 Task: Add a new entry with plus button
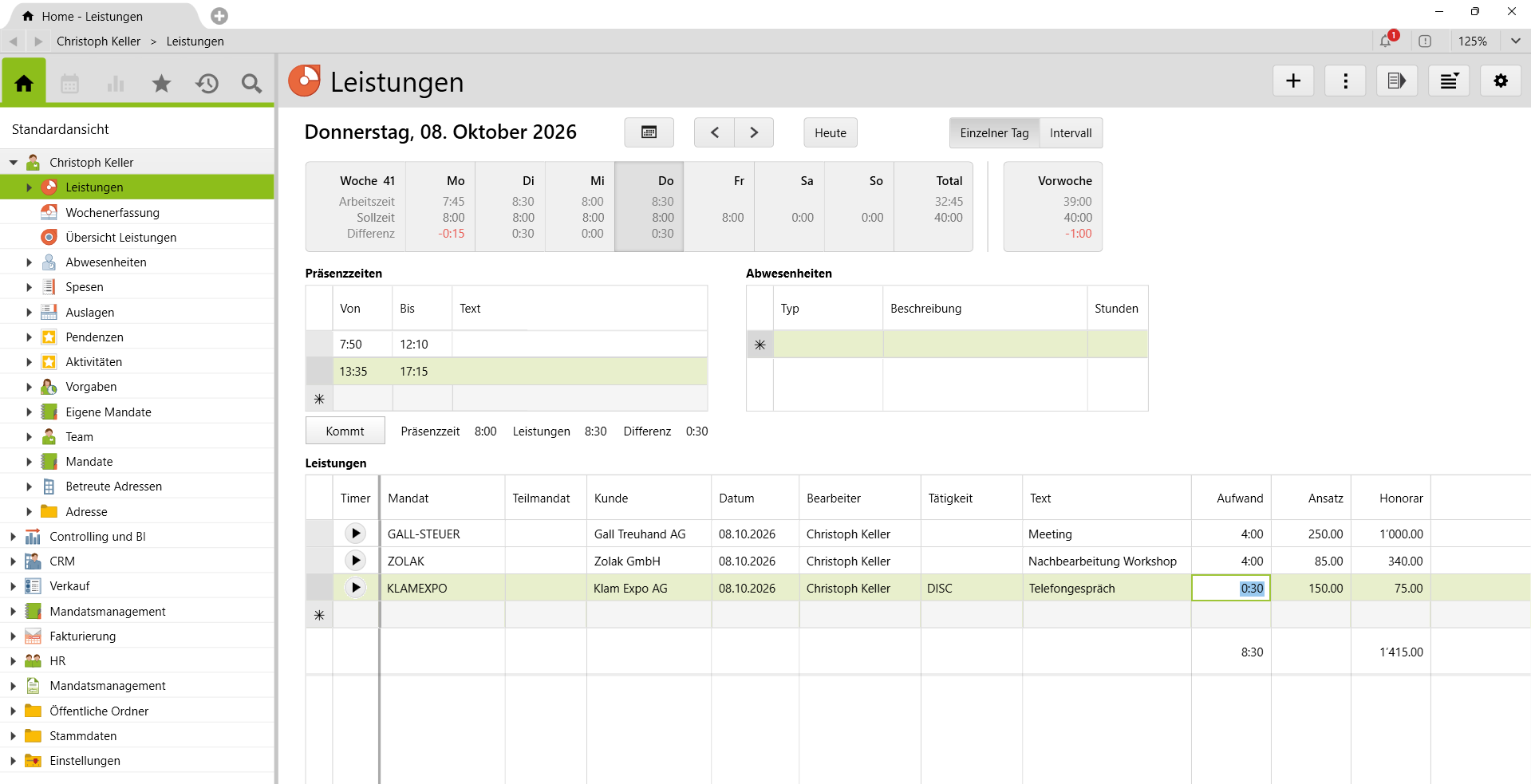pos(1293,81)
